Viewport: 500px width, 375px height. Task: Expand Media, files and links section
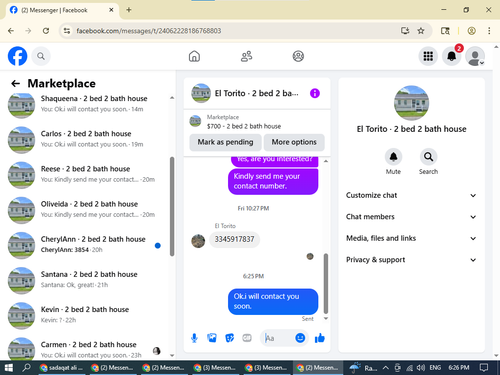411,238
